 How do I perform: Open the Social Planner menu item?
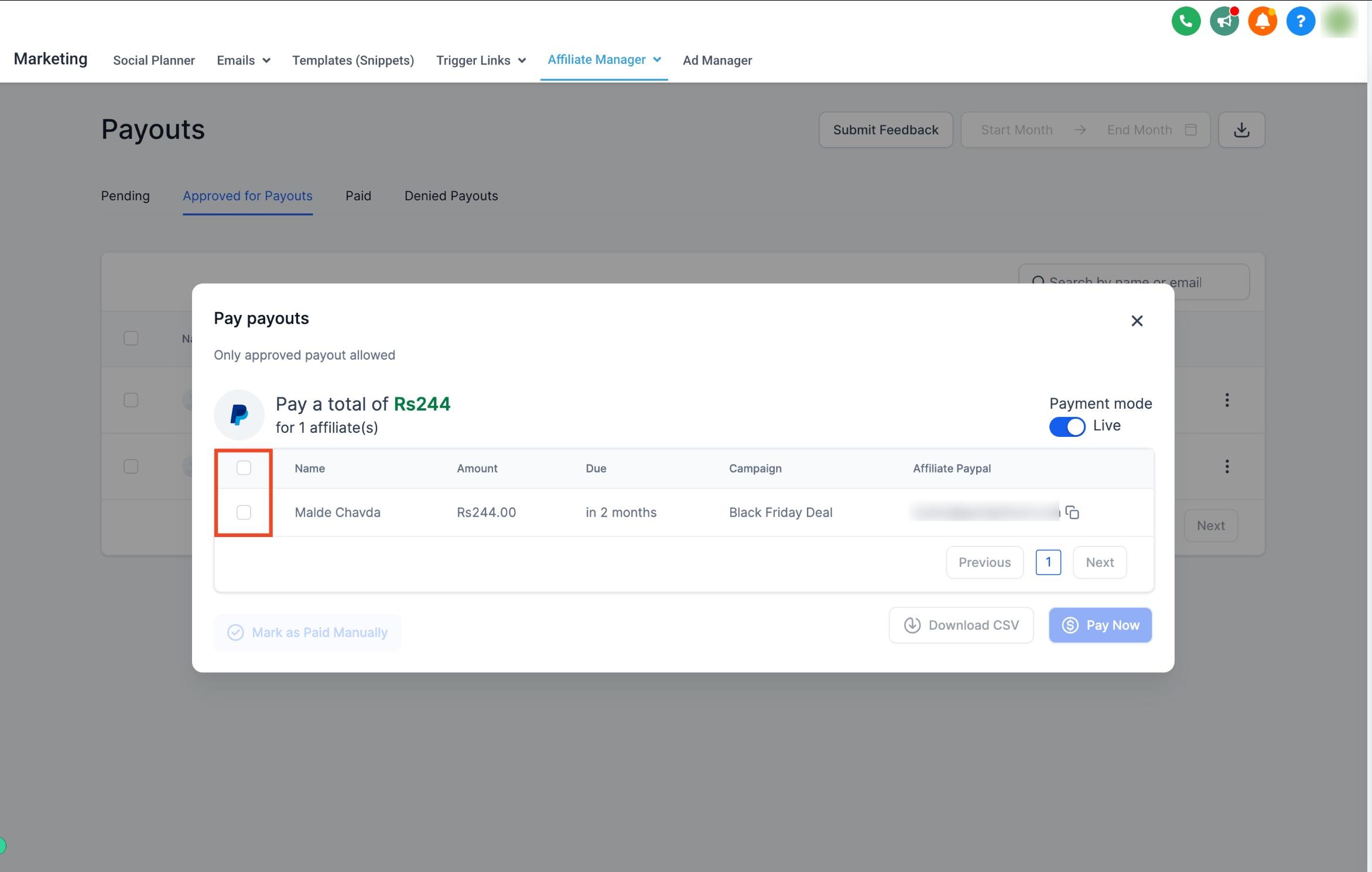click(154, 60)
